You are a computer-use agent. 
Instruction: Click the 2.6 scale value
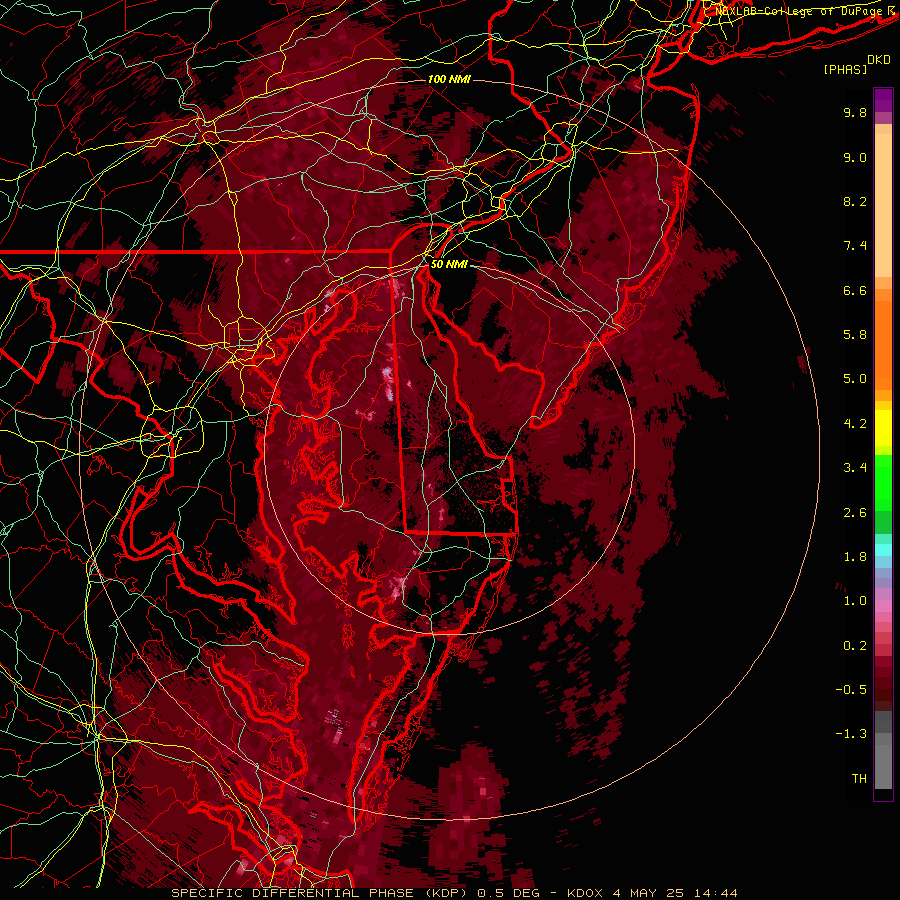(855, 513)
